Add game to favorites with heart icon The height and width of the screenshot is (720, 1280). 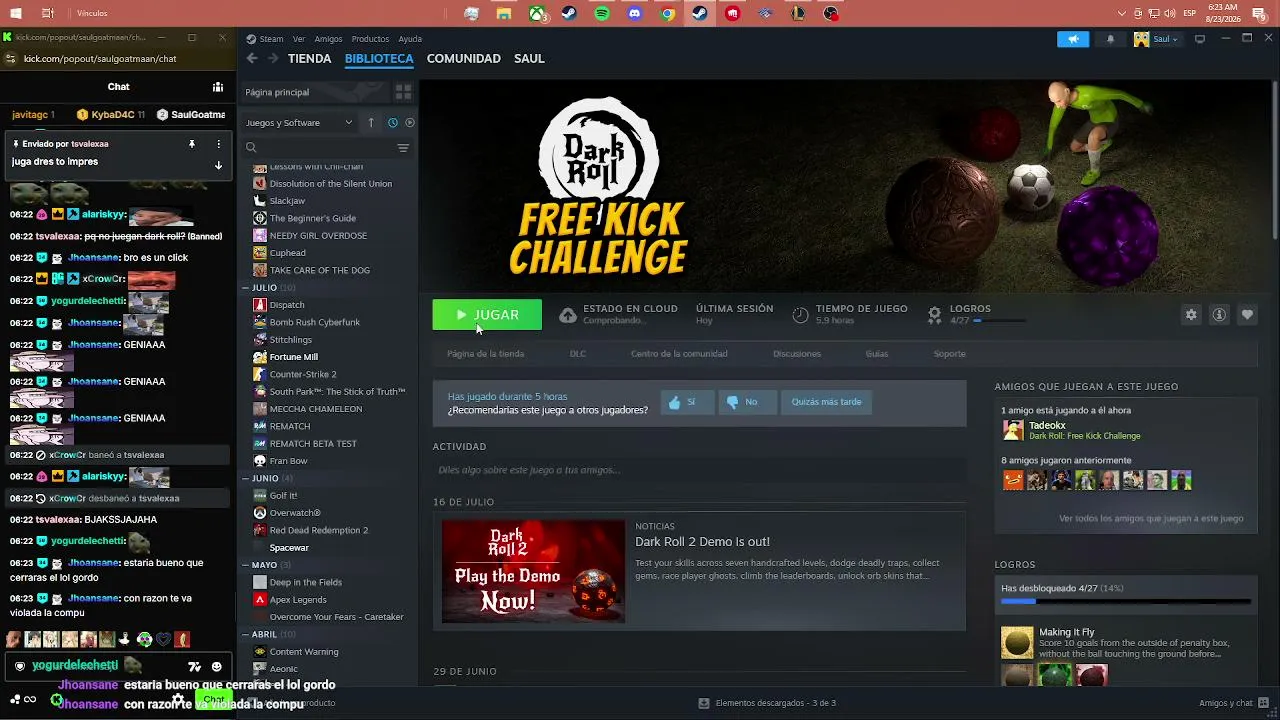tap(1247, 315)
